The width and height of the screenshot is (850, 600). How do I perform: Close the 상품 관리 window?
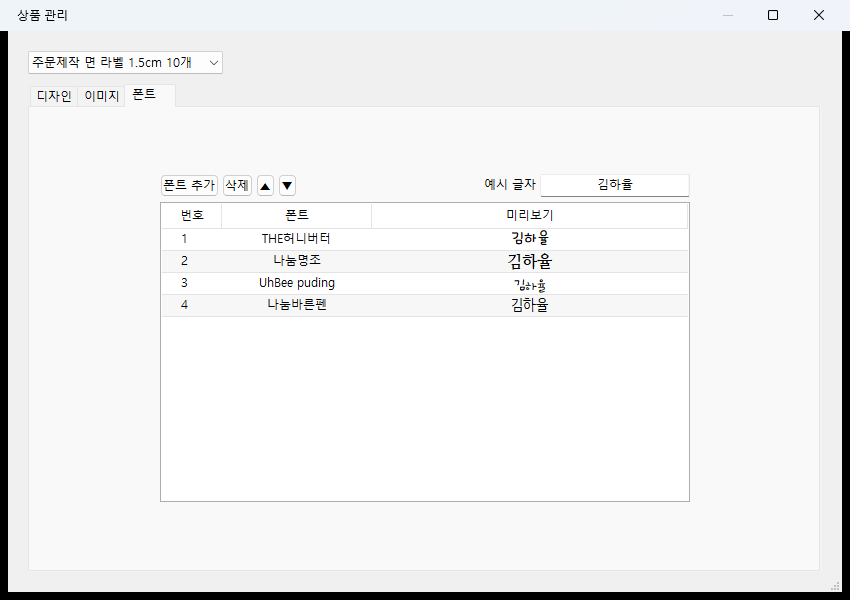(x=819, y=15)
